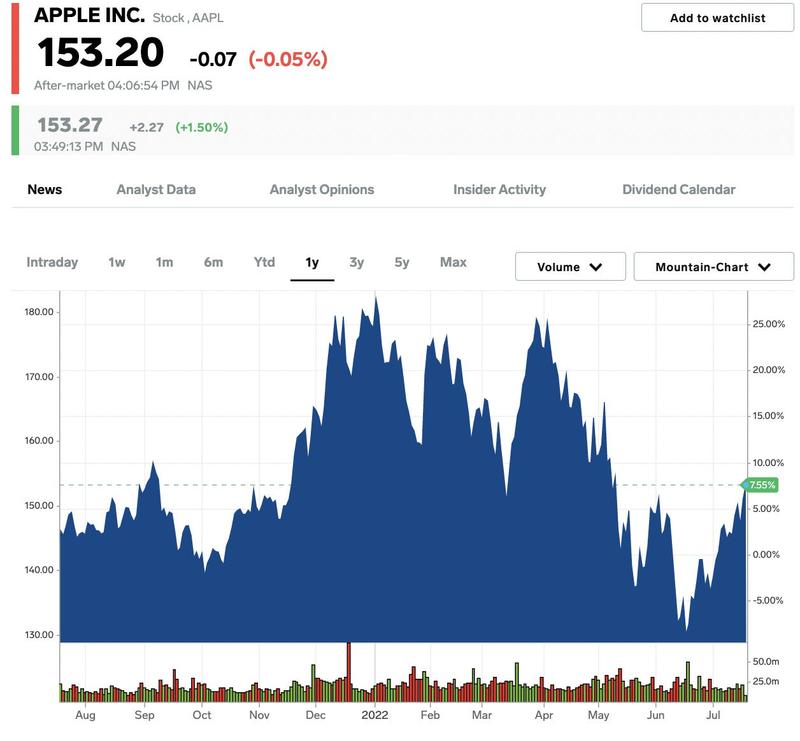Click the (-0.05%) change value

[x=288, y=59]
